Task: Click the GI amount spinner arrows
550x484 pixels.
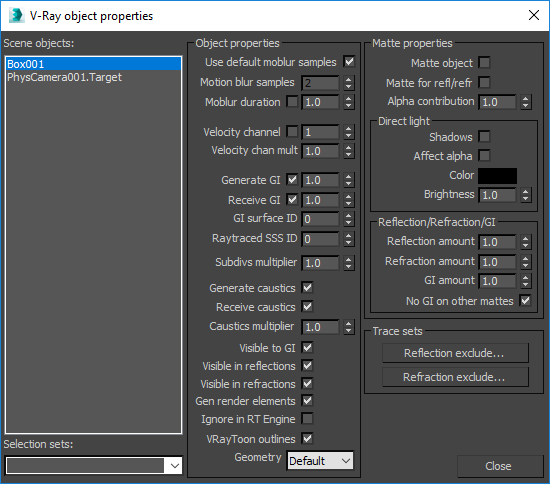Action: tap(525, 281)
